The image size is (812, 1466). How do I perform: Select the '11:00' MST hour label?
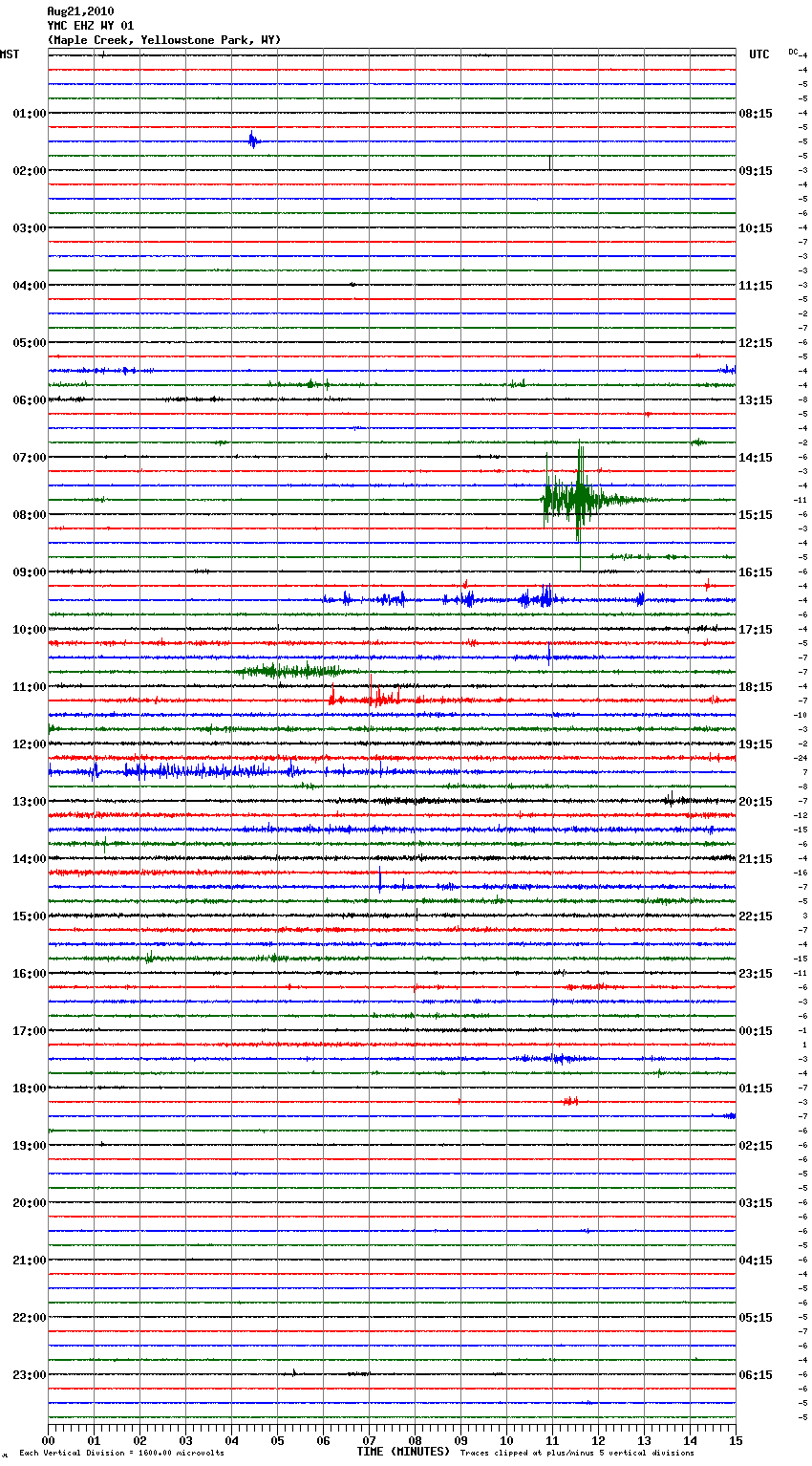[x=30, y=687]
